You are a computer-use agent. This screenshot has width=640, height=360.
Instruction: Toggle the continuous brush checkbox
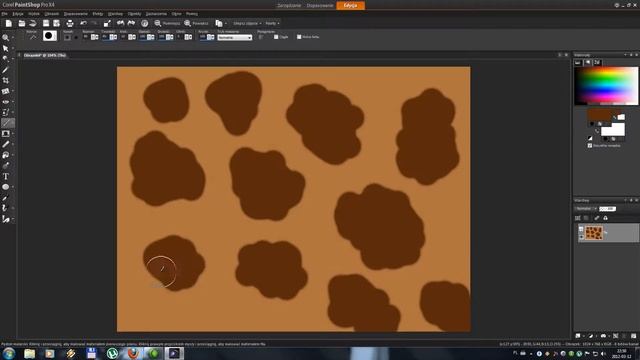(276, 37)
